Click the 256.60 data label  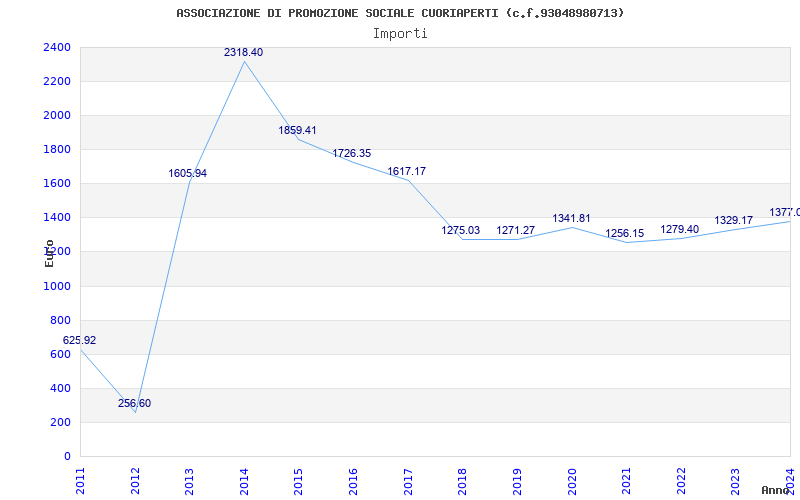[x=134, y=404]
